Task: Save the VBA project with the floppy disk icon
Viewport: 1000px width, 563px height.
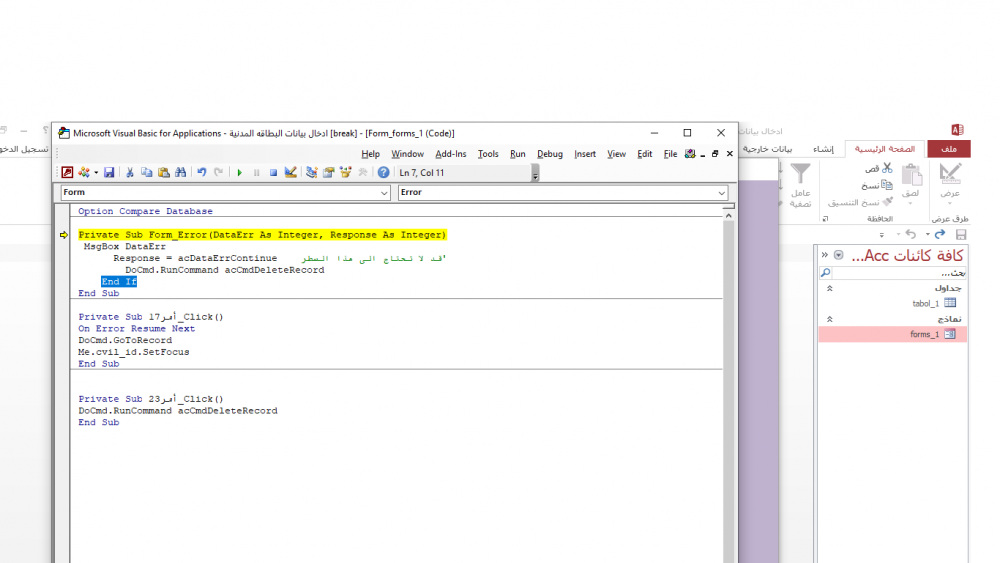Action: [x=109, y=172]
